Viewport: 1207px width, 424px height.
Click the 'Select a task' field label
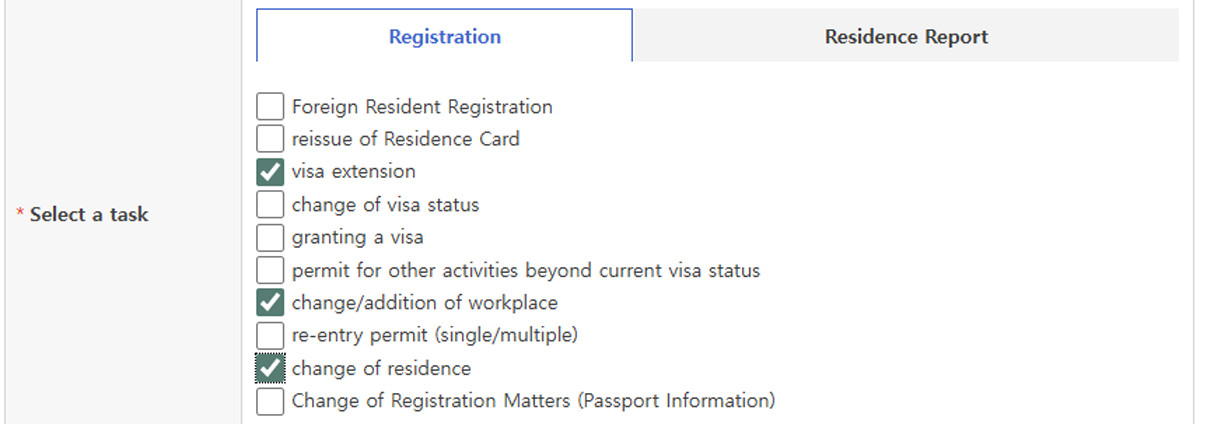[89, 214]
